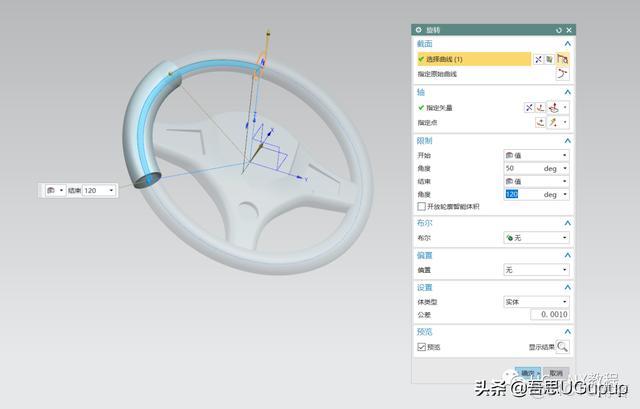Collapse the 限制 section
Image resolution: width=640 pixels, height=409 pixels.
567,141
